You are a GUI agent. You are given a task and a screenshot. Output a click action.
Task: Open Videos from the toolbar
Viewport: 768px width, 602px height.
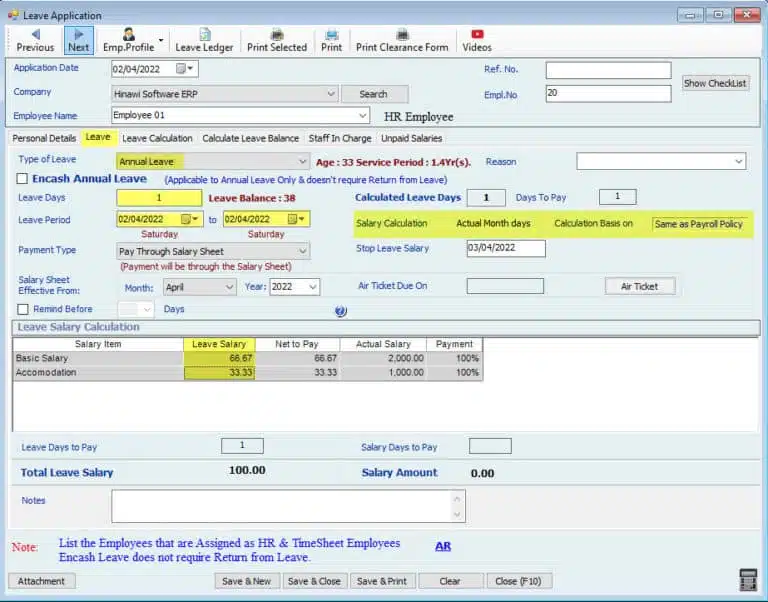click(x=477, y=40)
